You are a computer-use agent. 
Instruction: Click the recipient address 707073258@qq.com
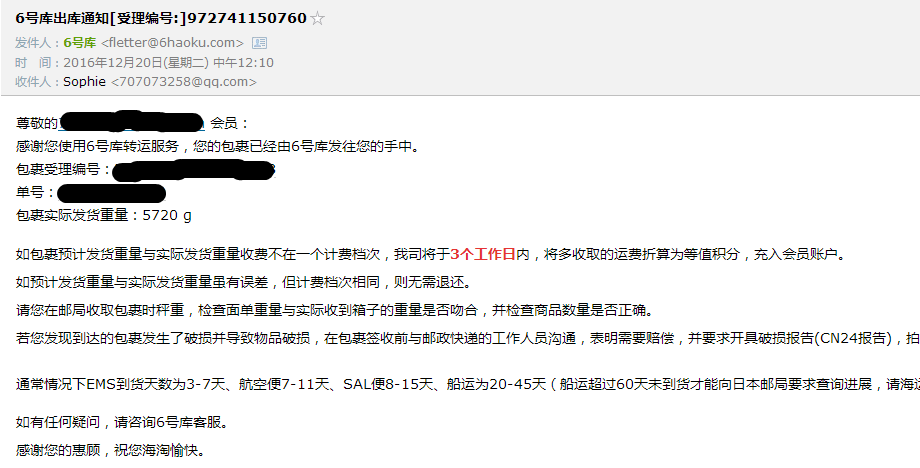click(184, 82)
